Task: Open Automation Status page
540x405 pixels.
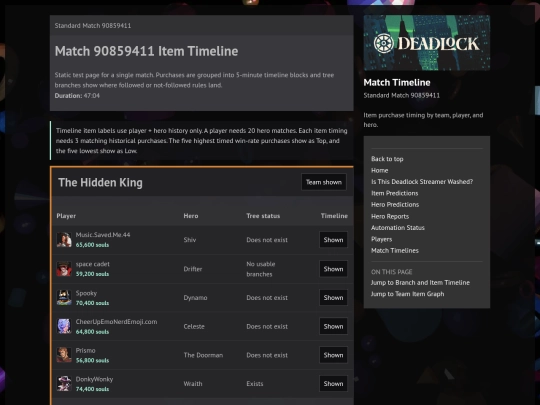Action: (398, 228)
